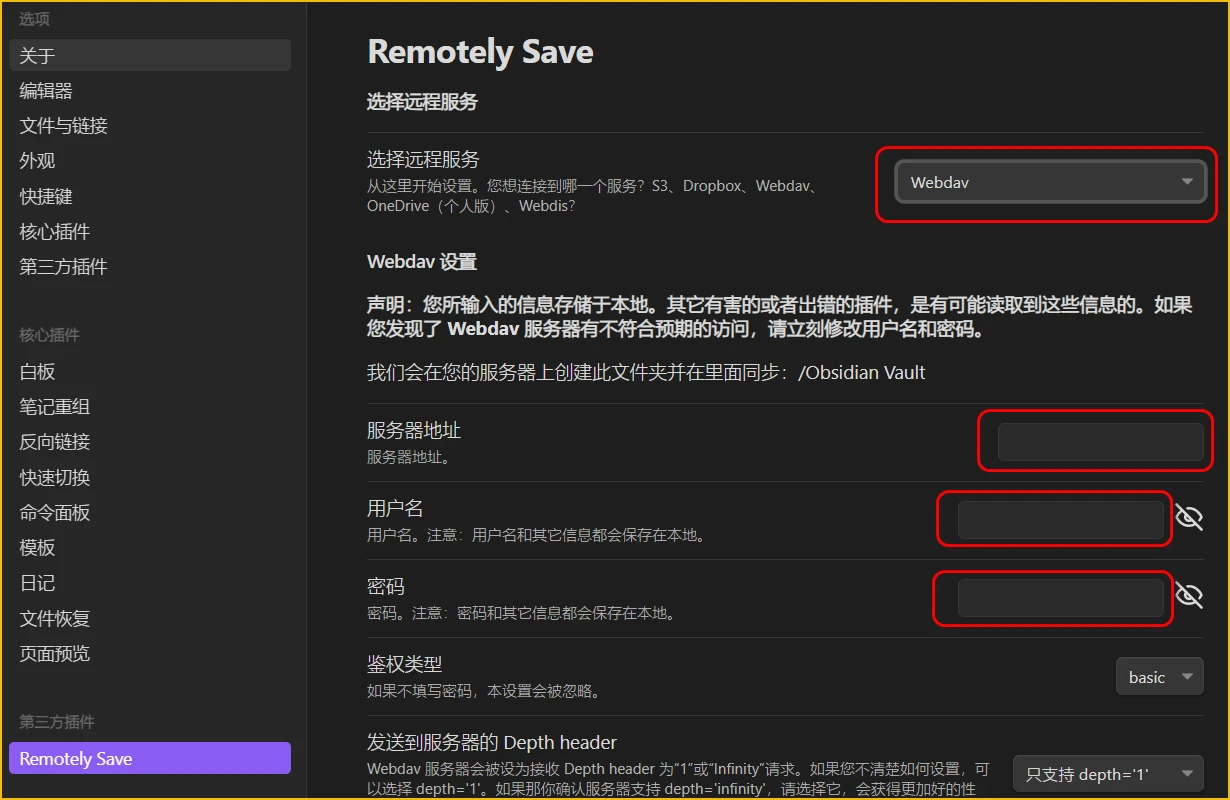Image resolution: width=1230 pixels, height=800 pixels.
Task: Open 模板 plugin settings
Action: click(x=150, y=548)
